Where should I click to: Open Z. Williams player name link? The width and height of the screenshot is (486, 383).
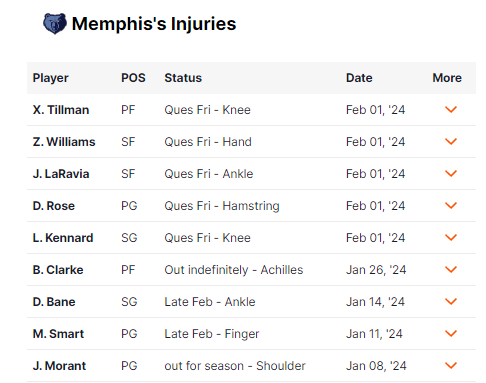tap(64, 142)
